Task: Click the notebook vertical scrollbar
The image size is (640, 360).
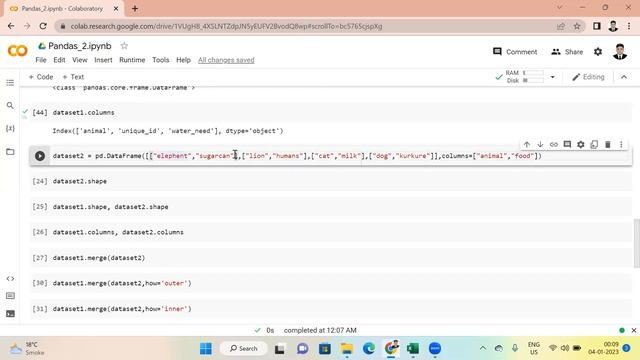Action: point(636,243)
